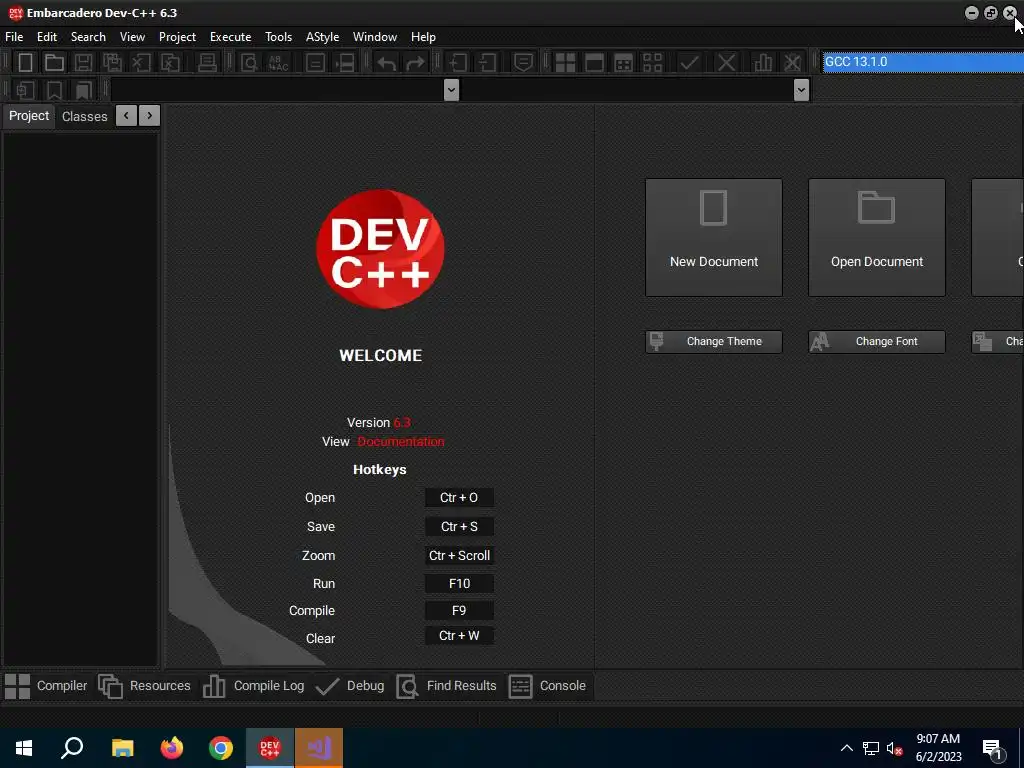This screenshot has height=768, width=1024.
Task: Click the Save floppy disk toolbar icon
Action: tap(83, 63)
